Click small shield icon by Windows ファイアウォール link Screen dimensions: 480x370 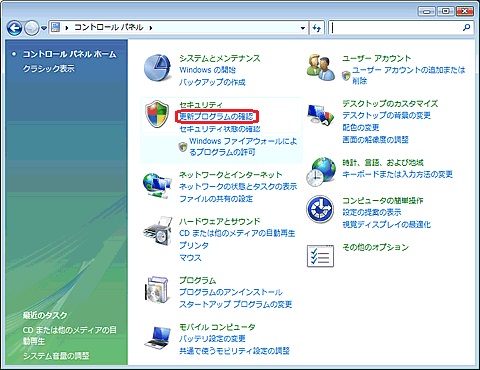[182, 146]
